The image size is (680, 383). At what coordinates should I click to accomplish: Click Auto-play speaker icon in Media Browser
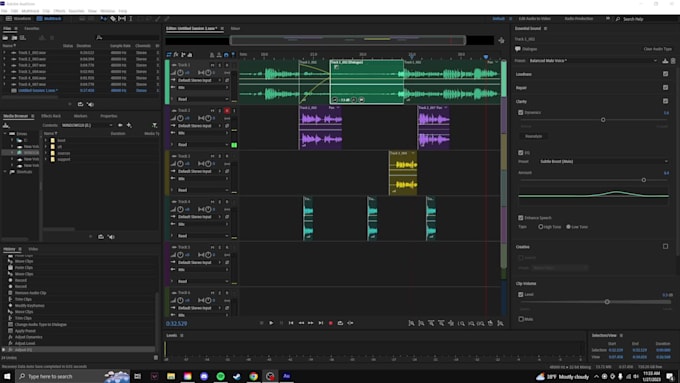(x=111, y=237)
